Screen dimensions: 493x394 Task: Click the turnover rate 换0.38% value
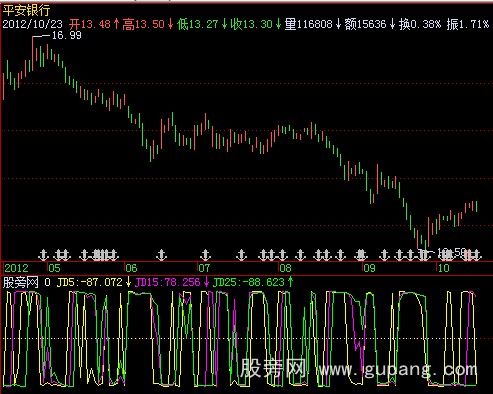[x=420, y=24]
